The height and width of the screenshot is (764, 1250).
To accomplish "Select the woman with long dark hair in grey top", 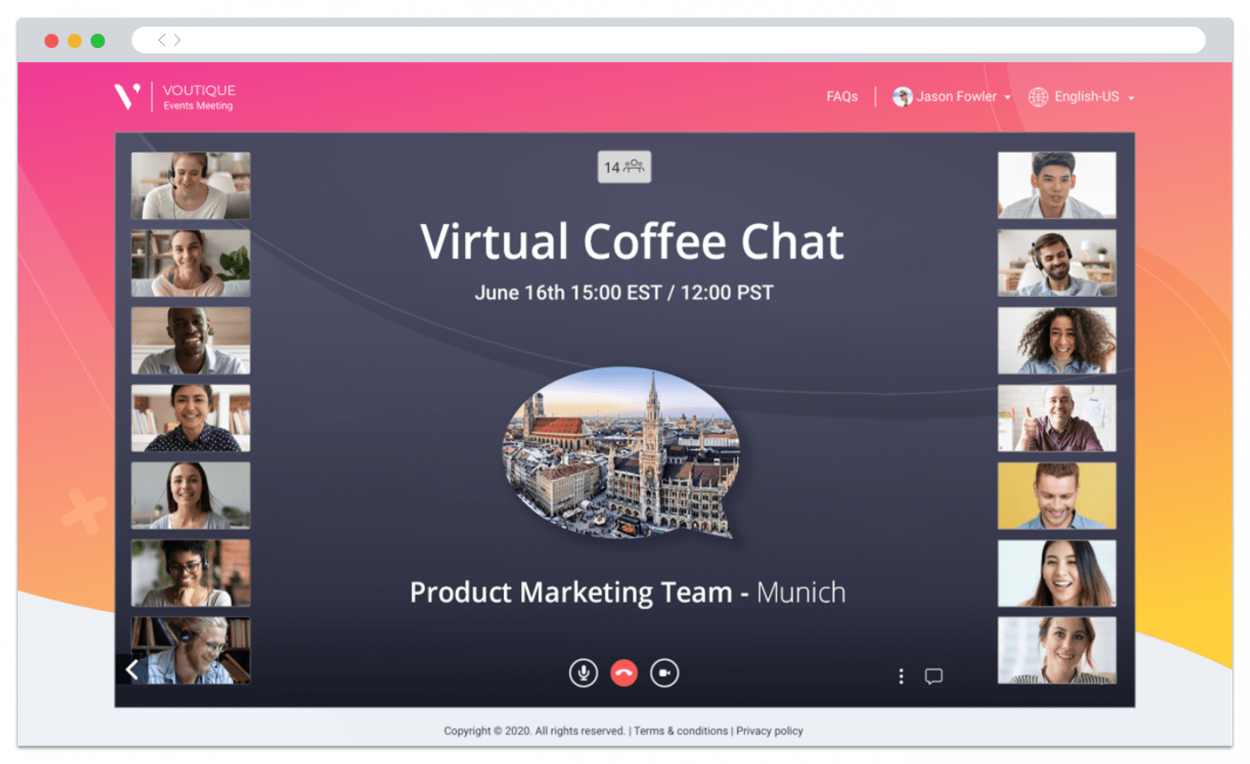I will coord(191,495).
